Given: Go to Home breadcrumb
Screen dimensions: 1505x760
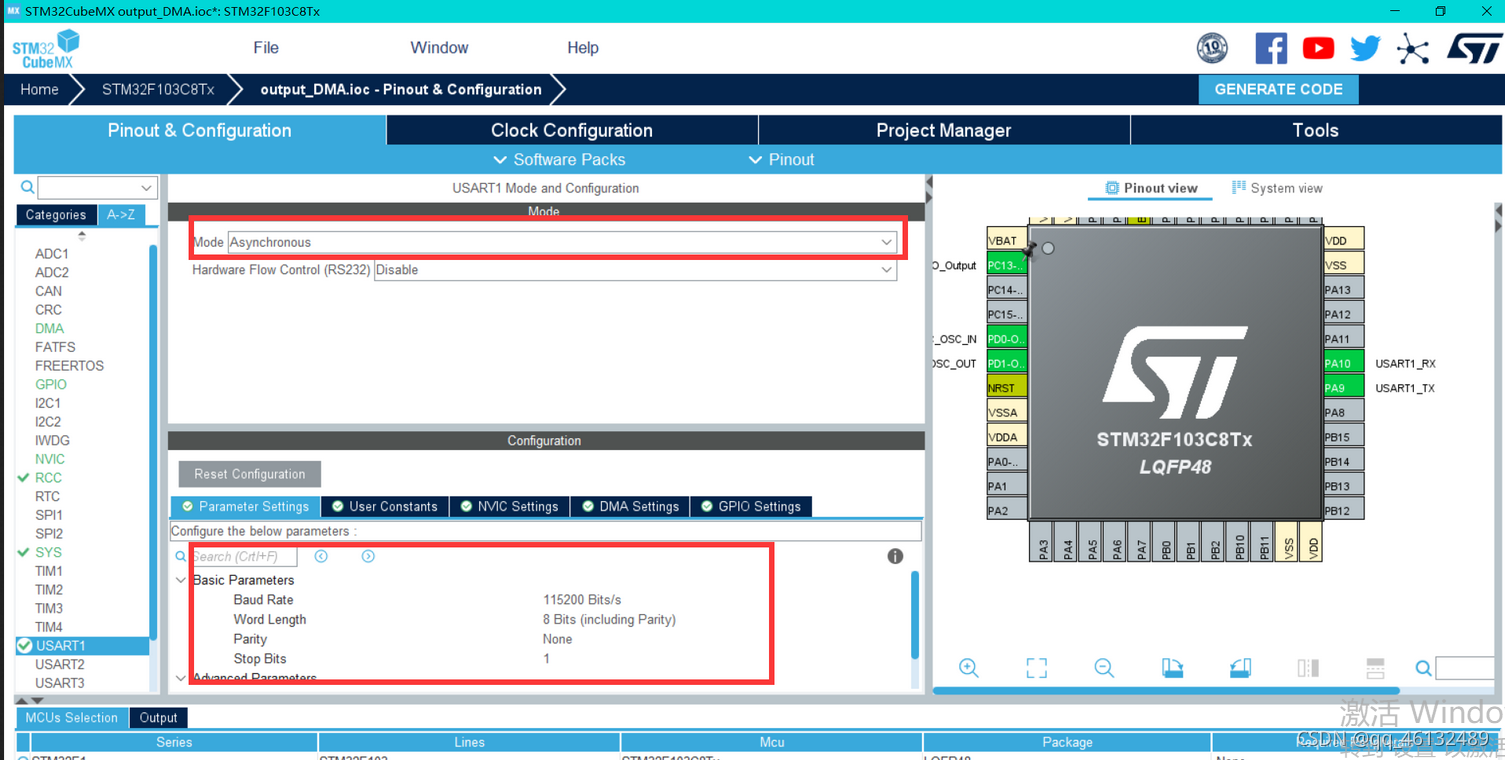Looking at the screenshot, I should pyautogui.click(x=39, y=89).
